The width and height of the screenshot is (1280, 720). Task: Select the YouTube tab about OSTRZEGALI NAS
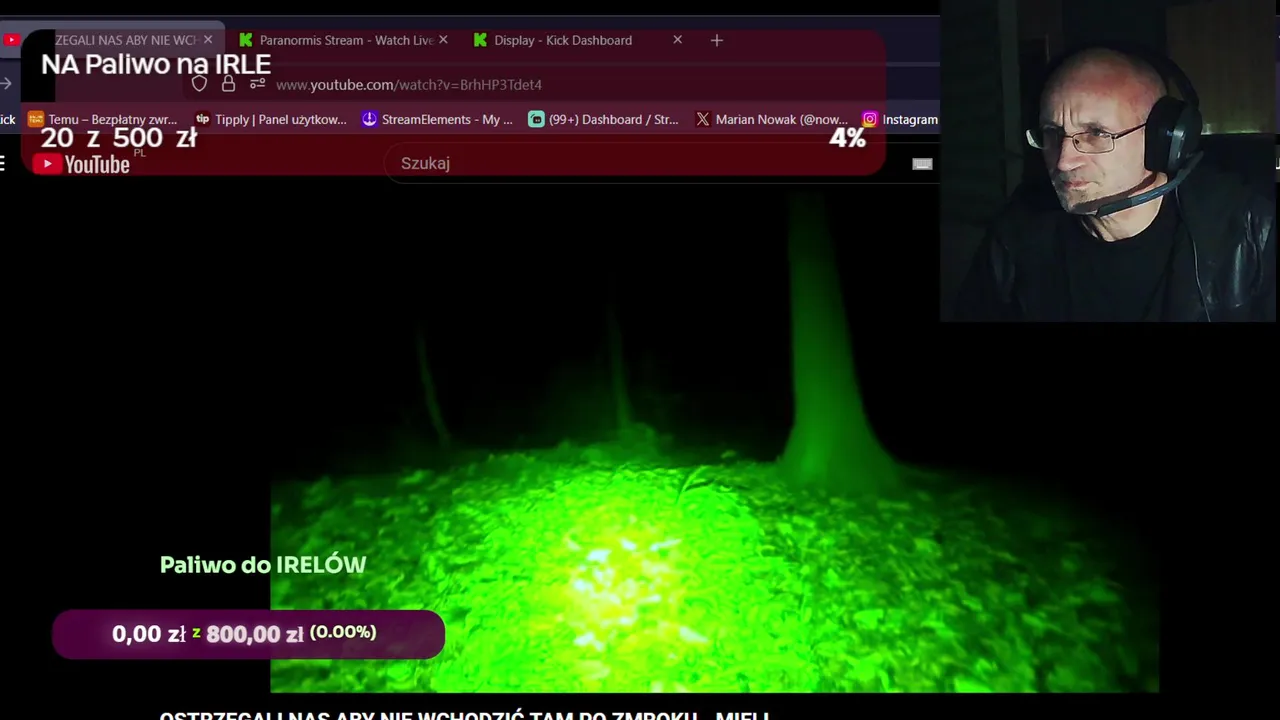pos(112,40)
